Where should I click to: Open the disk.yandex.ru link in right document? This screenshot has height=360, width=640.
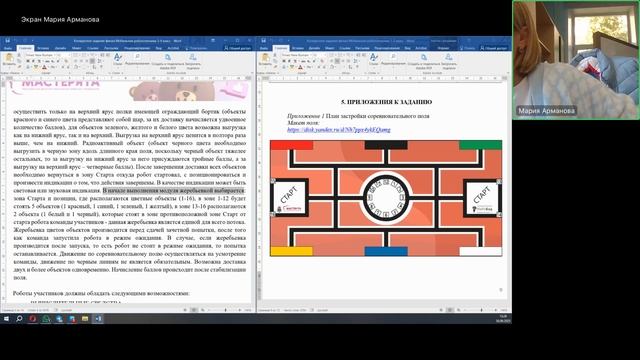pos(338,130)
